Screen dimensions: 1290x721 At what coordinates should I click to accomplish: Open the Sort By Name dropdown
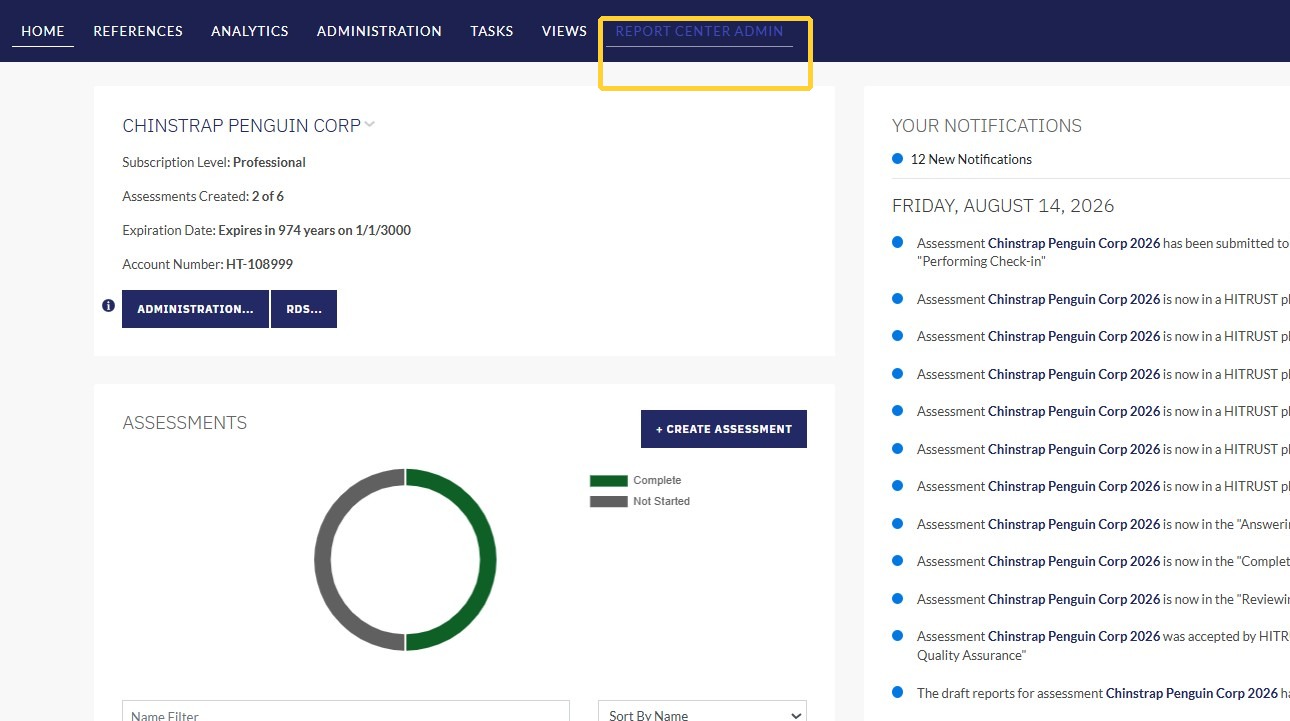pyautogui.click(x=702, y=714)
